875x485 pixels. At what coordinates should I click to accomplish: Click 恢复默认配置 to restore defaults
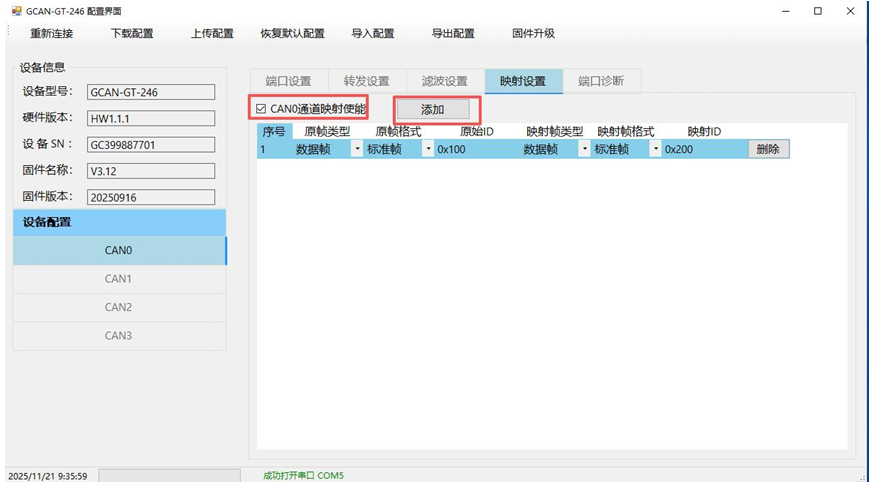(292, 33)
